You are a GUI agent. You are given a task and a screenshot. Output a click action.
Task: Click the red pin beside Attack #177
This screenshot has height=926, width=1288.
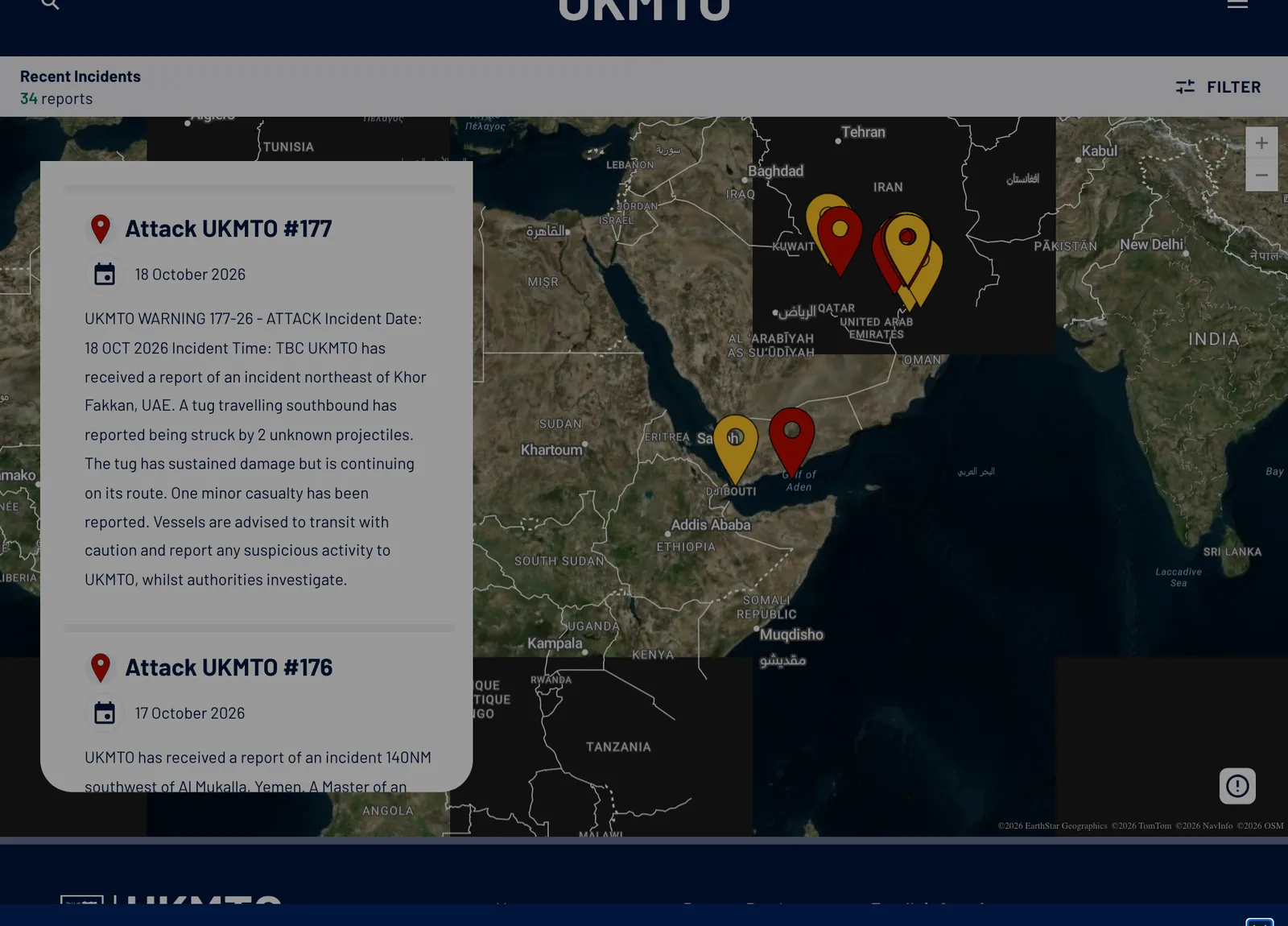tap(101, 229)
